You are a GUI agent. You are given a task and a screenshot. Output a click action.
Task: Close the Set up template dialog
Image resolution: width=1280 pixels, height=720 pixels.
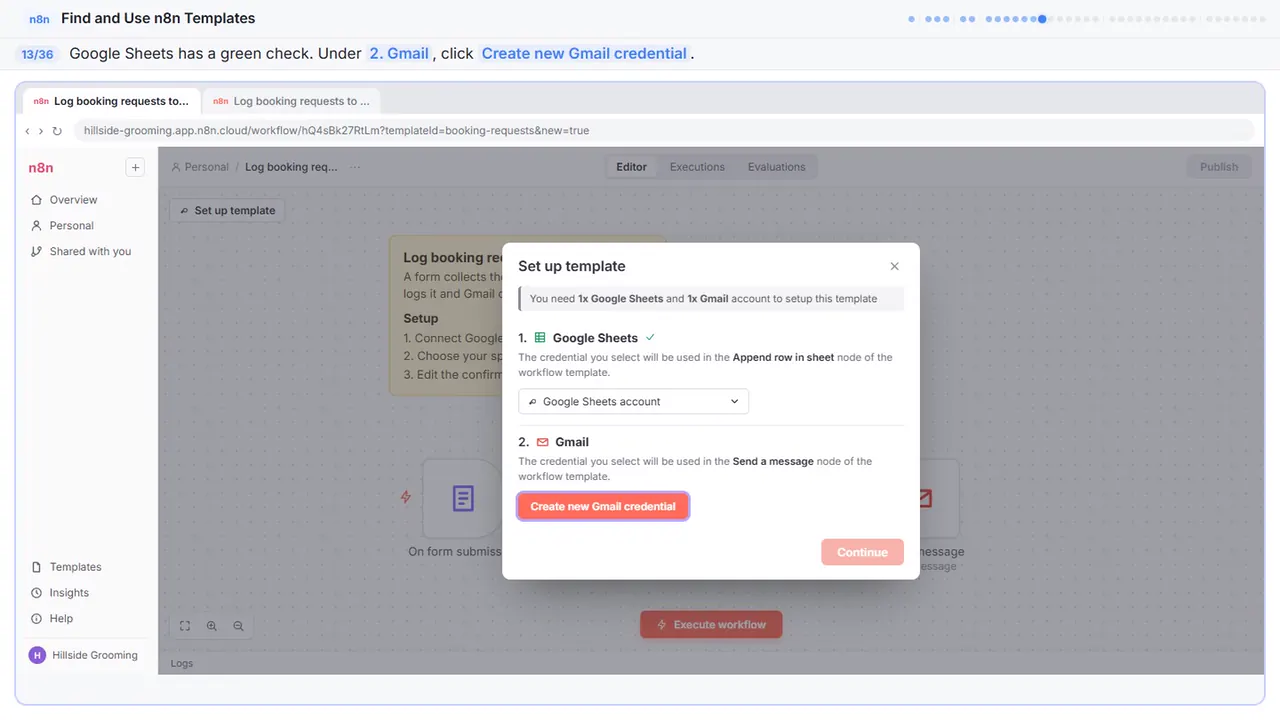(x=895, y=266)
